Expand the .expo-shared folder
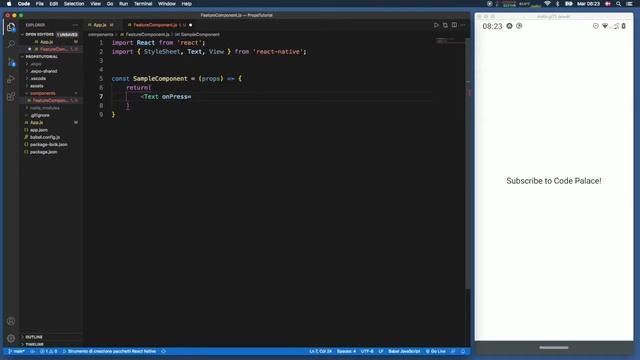Viewport: 640px width, 360px height. point(44,71)
